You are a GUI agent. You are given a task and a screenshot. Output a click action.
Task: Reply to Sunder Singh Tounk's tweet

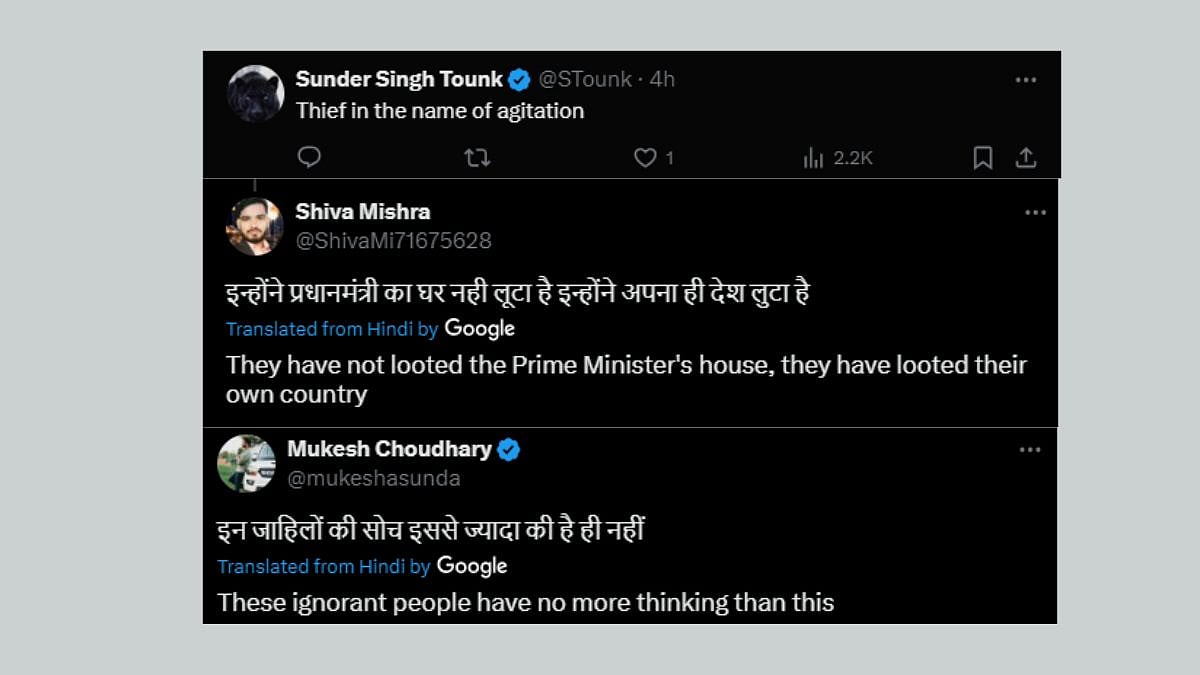pos(310,158)
